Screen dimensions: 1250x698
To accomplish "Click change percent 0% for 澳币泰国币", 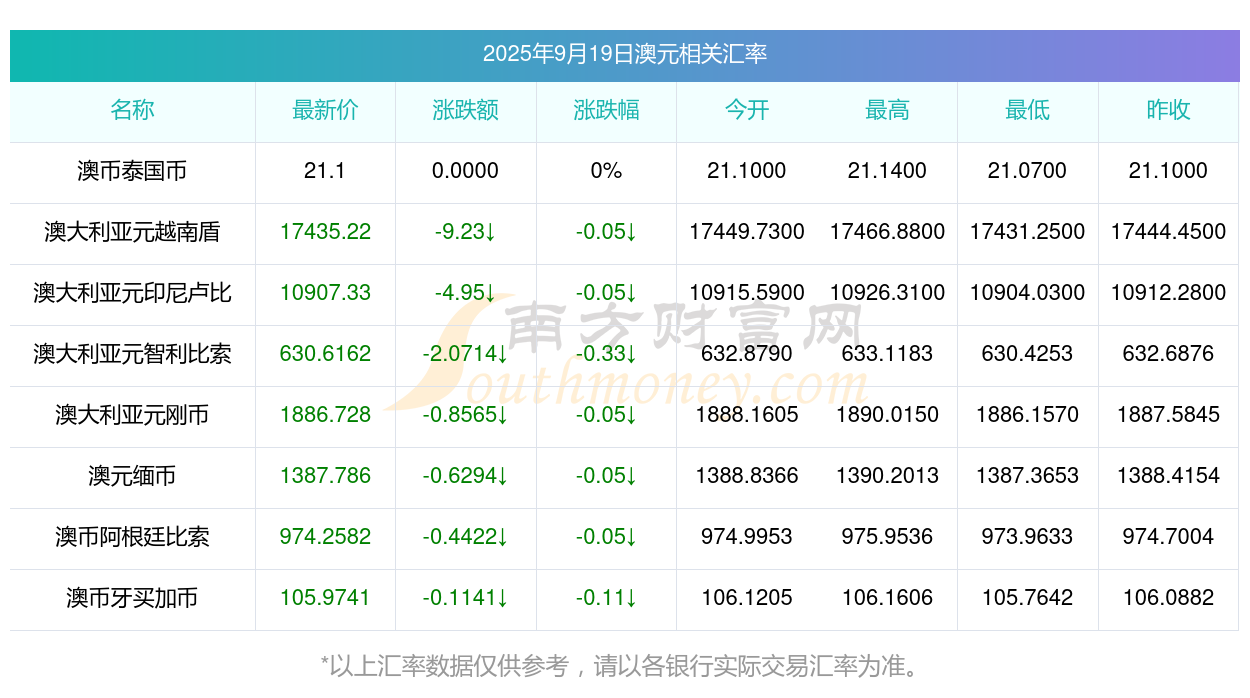I will pyautogui.click(x=606, y=171).
